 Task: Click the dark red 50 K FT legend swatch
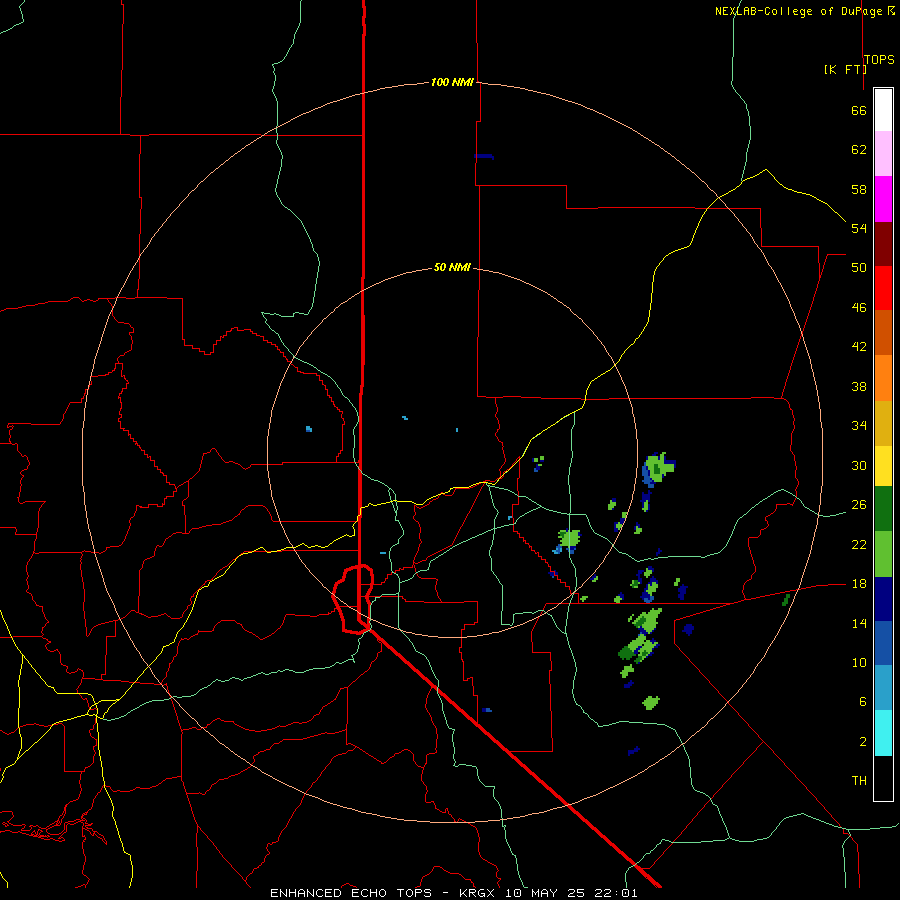(x=883, y=244)
